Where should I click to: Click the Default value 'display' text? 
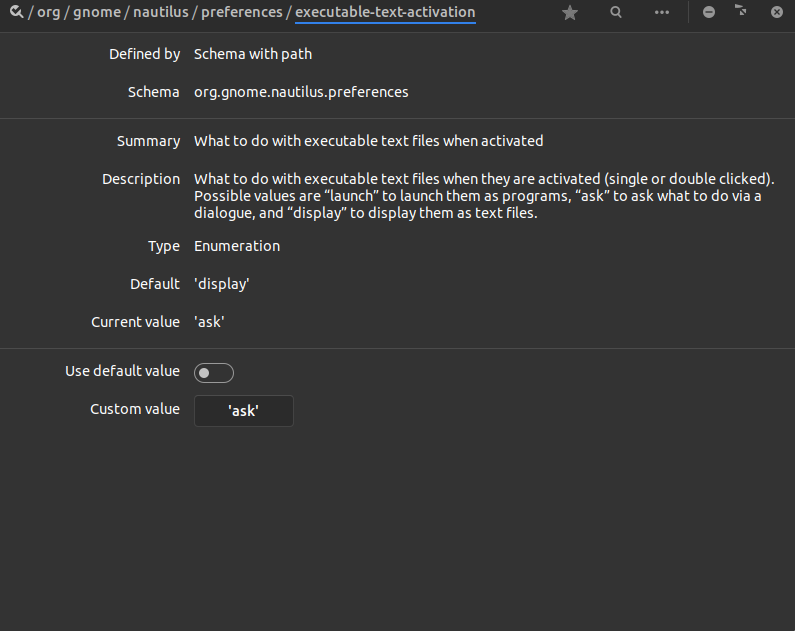coord(221,284)
